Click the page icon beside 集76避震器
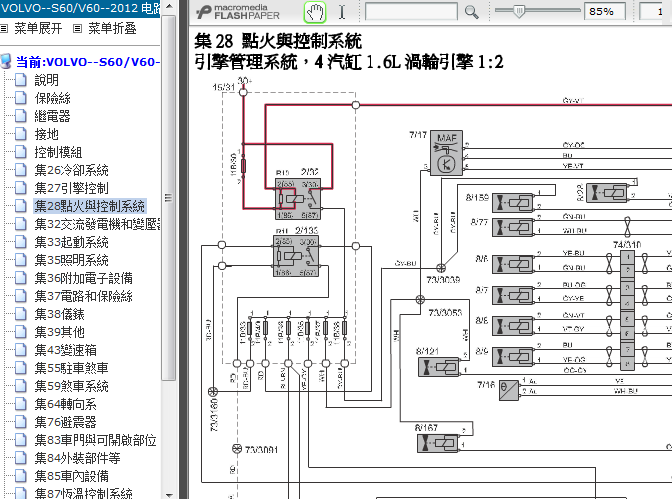The height and width of the screenshot is (499, 672). click(21, 422)
